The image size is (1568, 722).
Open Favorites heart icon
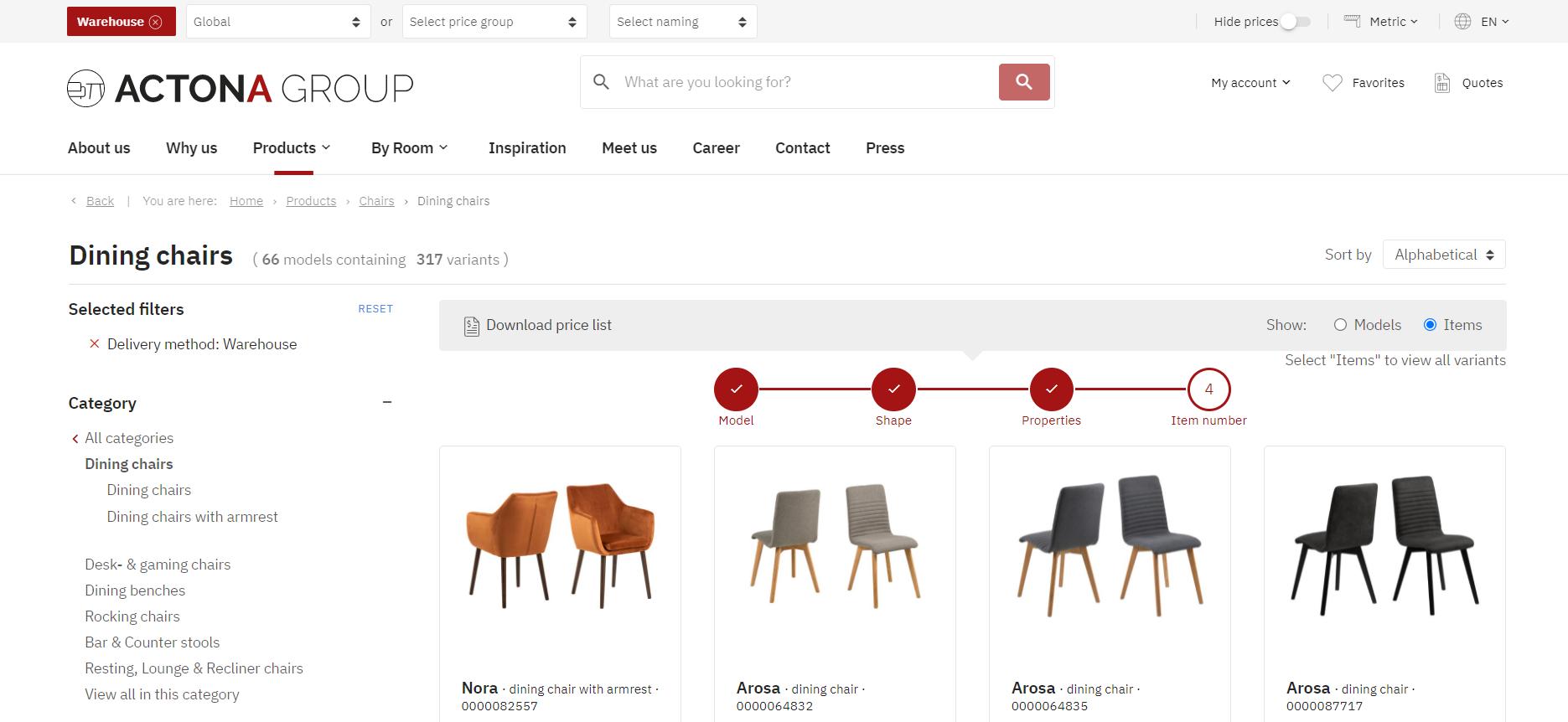point(1333,83)
